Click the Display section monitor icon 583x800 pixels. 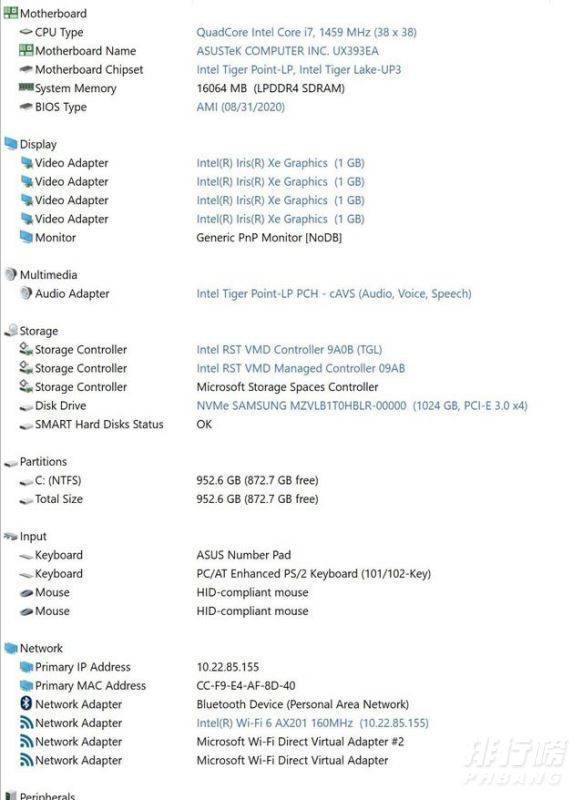coord(11,144)
